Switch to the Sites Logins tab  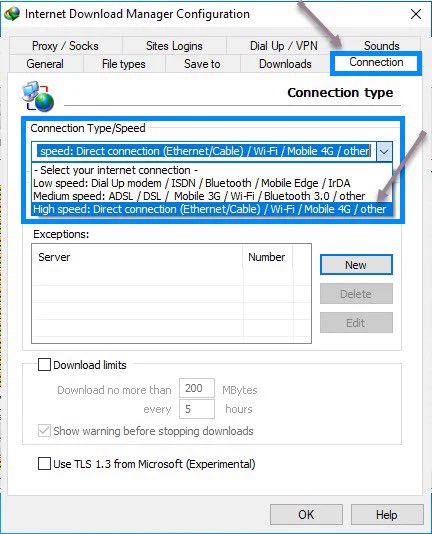[174, 46]
